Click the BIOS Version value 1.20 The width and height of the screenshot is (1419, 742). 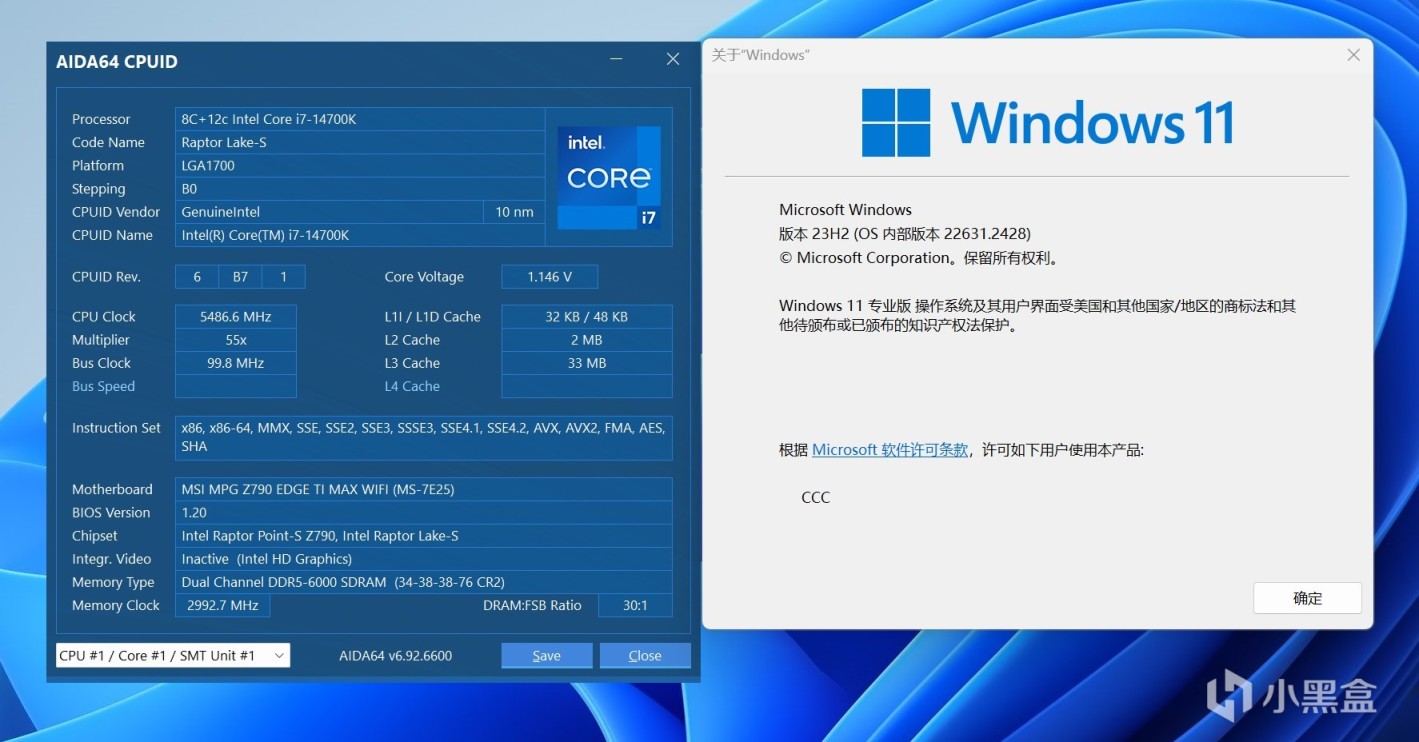click(x=424, y=513)
